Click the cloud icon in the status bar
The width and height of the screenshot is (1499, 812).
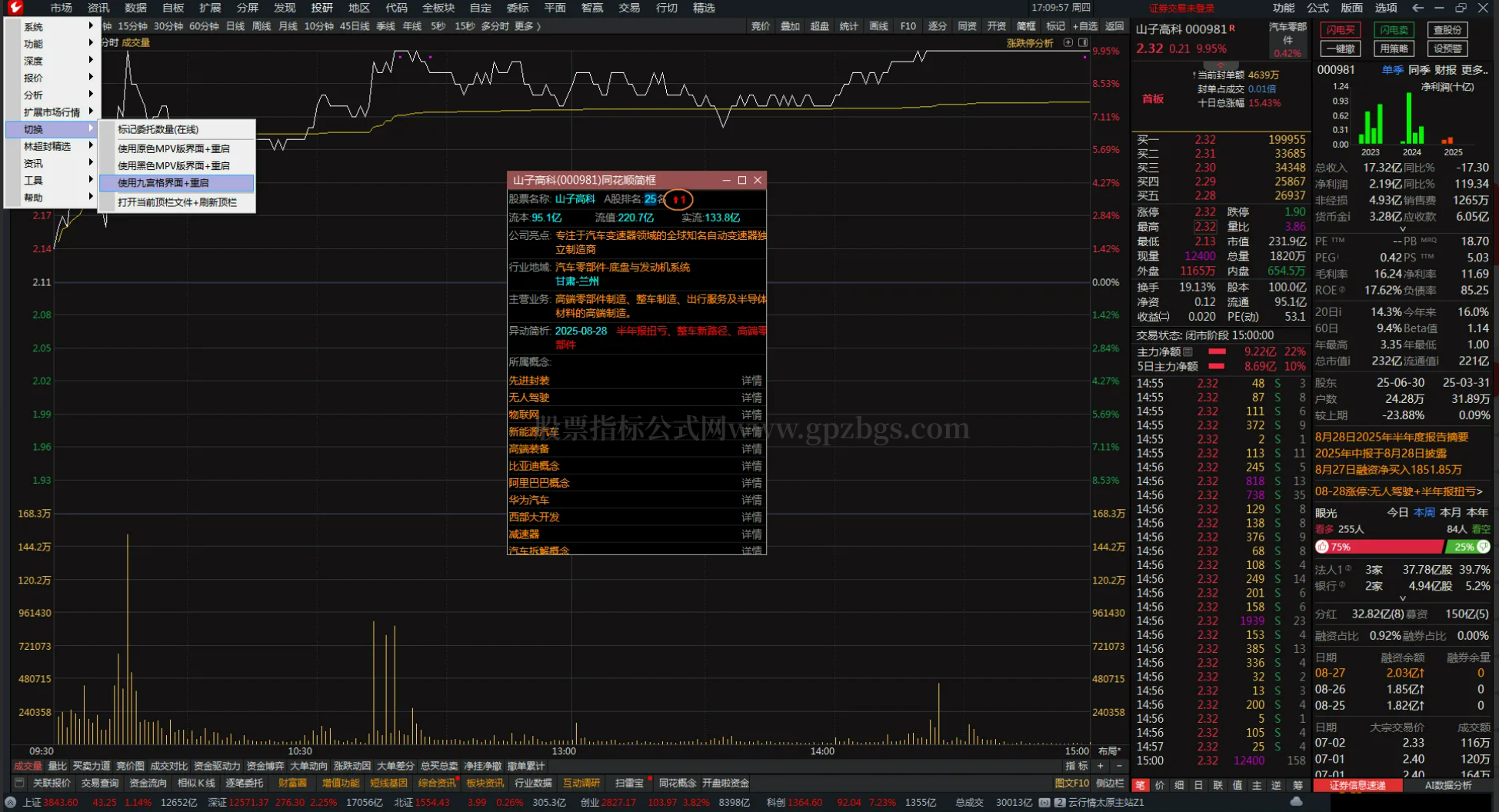click(x=1296, y=802)
